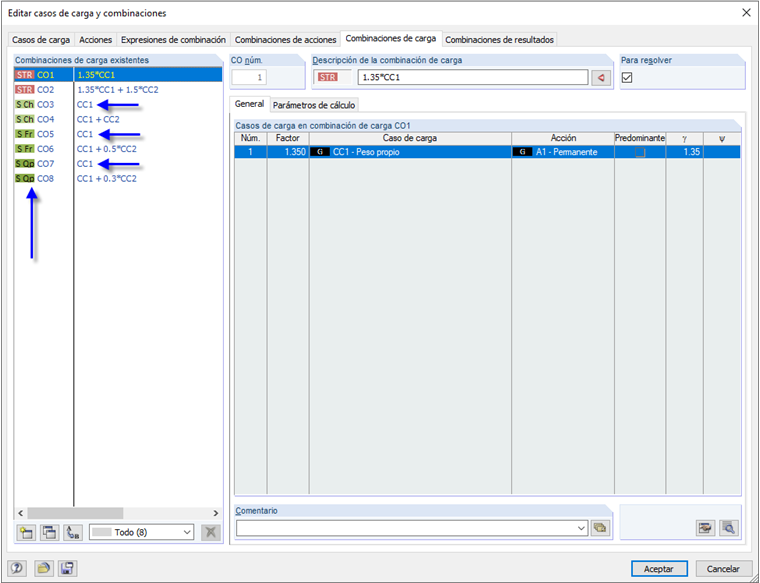Click the save diskette icon at bottom
This screenshot has height=583, width=760.
[x=67, y=568]
